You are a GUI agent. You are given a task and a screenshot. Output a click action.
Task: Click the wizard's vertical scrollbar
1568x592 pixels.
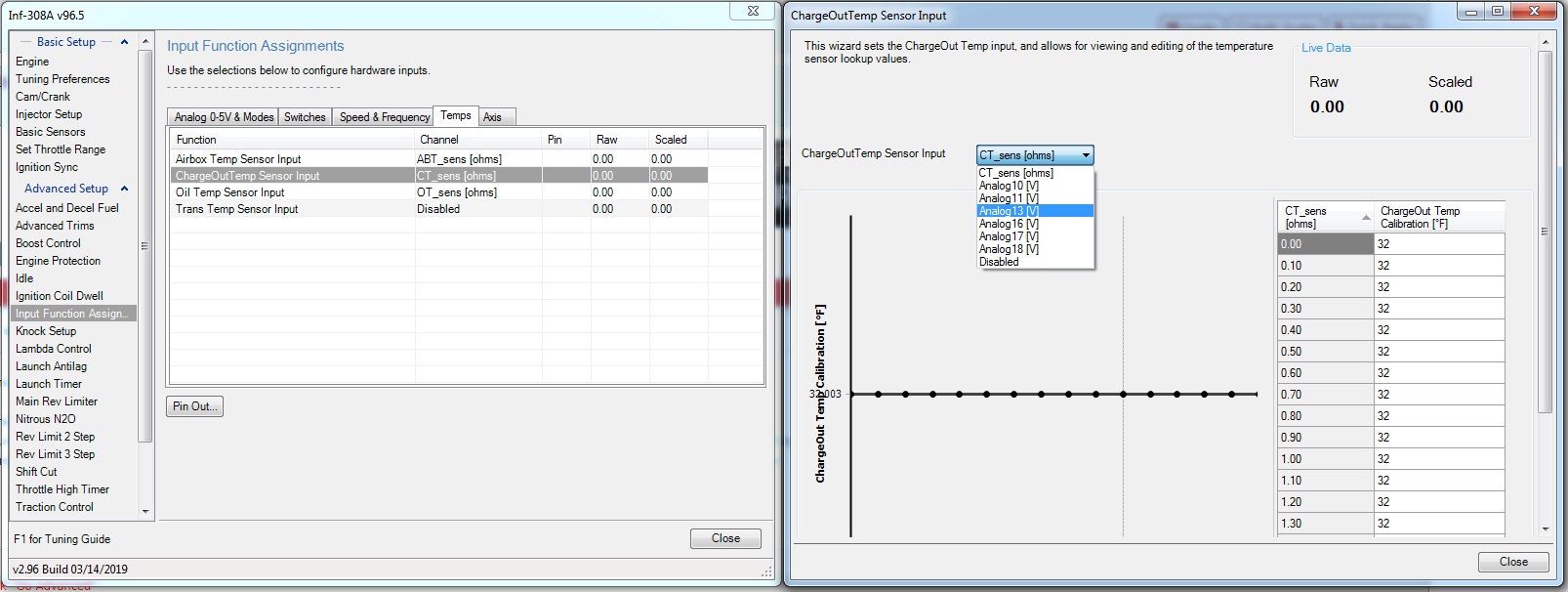[1545, 232]
